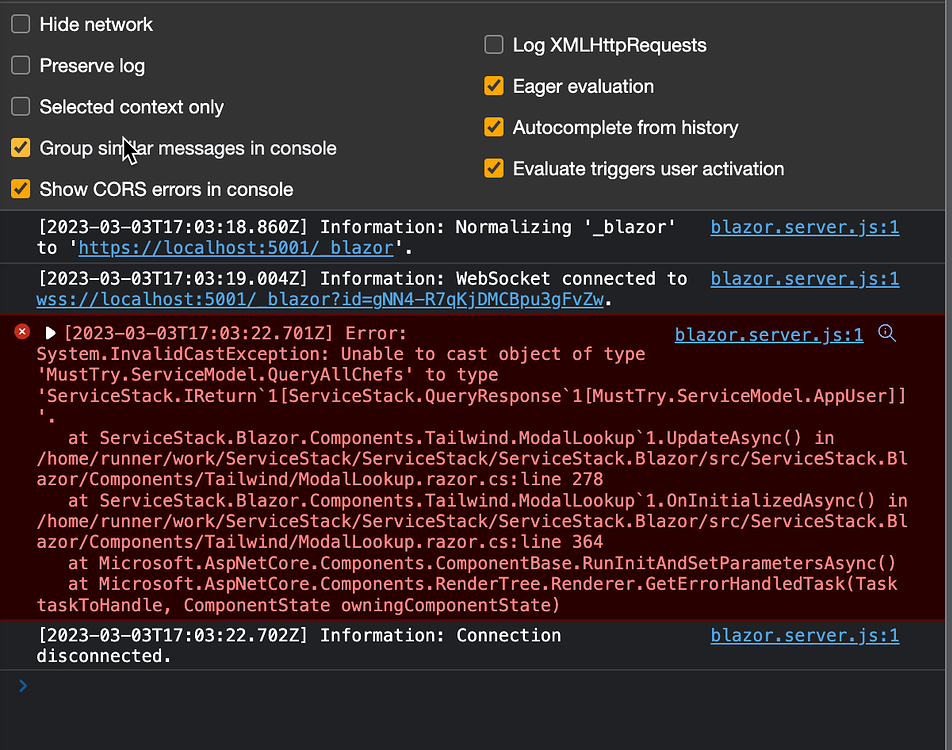Screen dimensions: 952x750
Task: Open blazor.server.js:1 source for Error message
Action: pos(769,335)
